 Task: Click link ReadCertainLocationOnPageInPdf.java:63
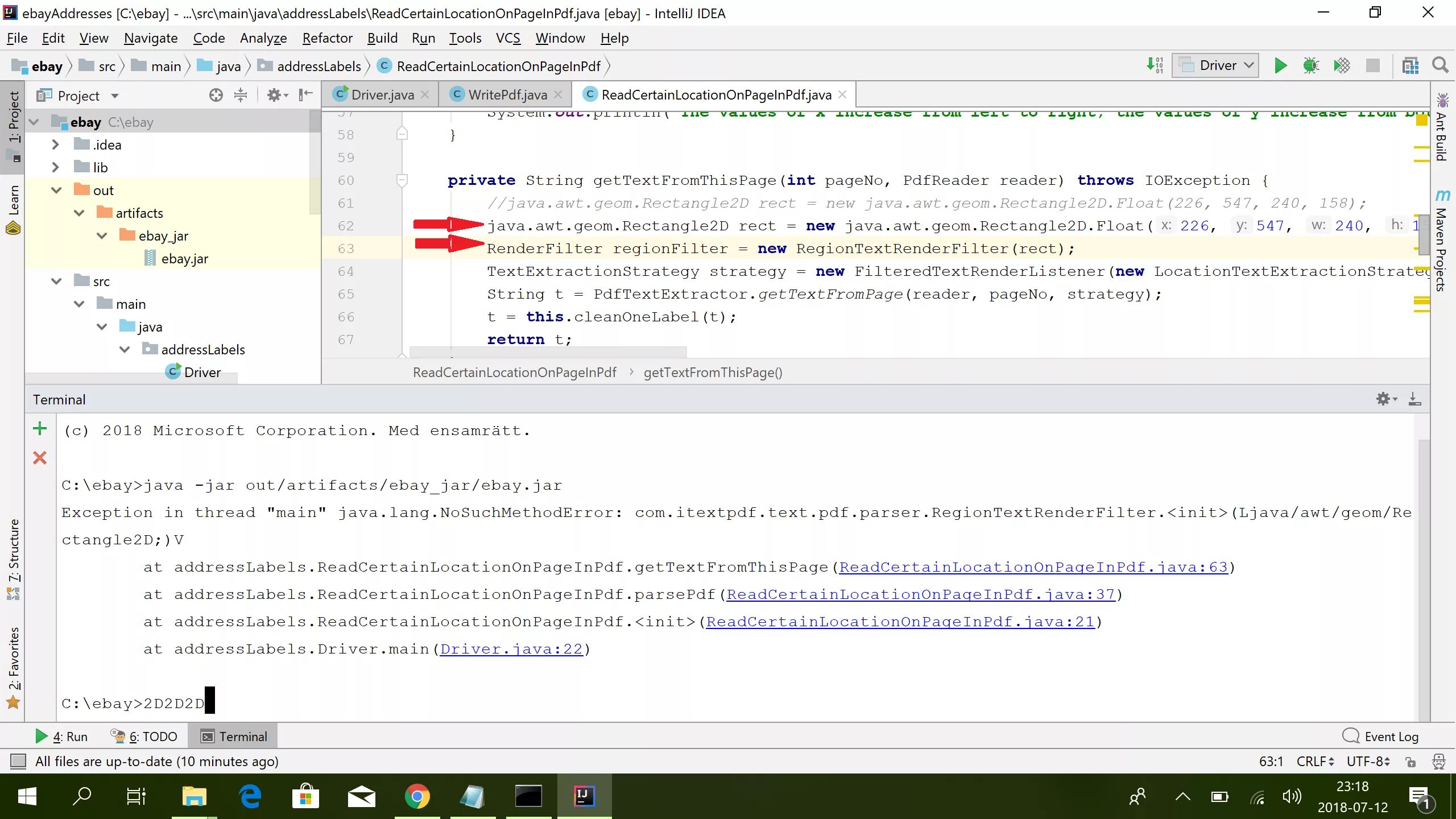point(1034,567)
